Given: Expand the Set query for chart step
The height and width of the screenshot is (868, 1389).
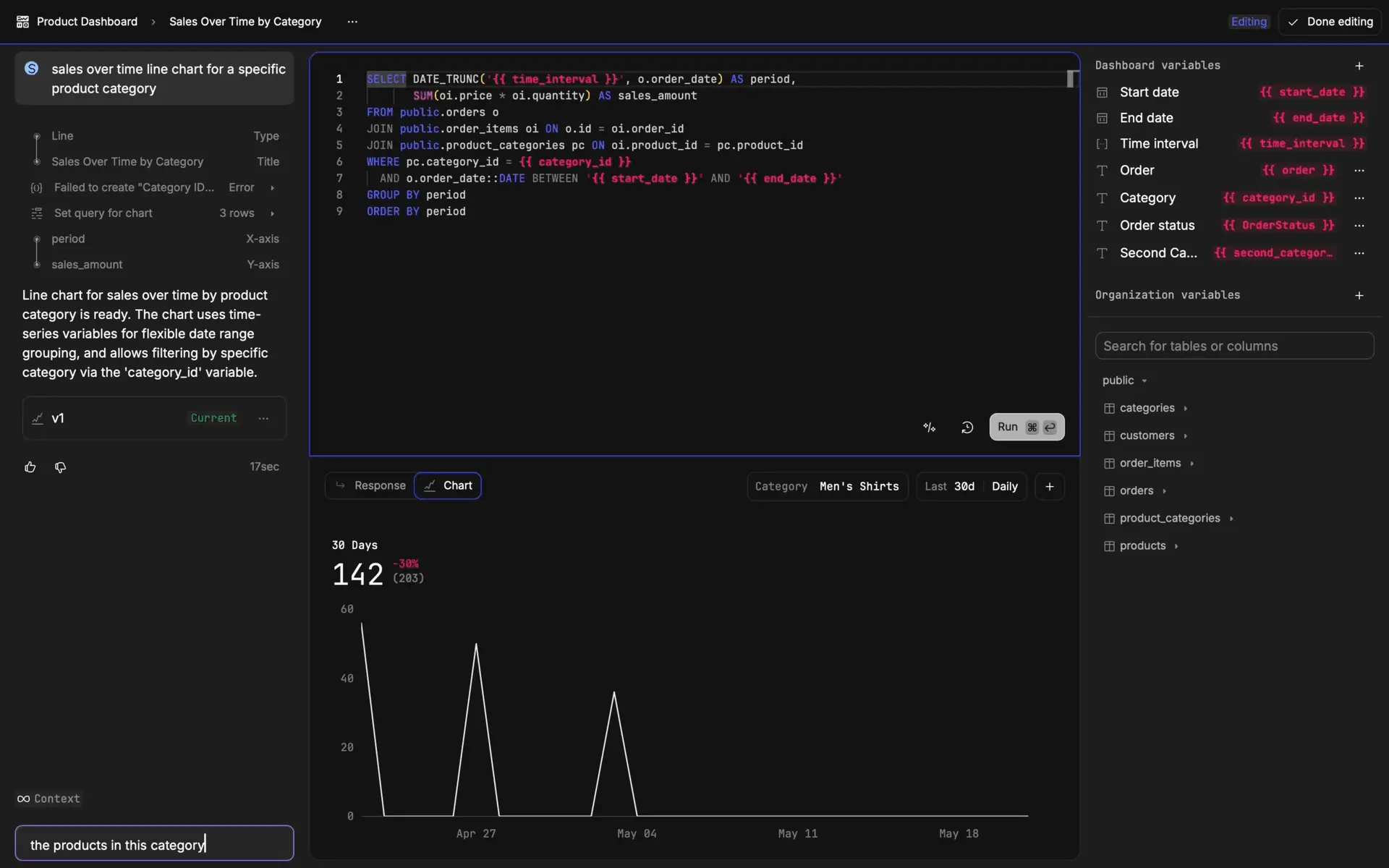Looking at the screenshot, I should (272, 213).
